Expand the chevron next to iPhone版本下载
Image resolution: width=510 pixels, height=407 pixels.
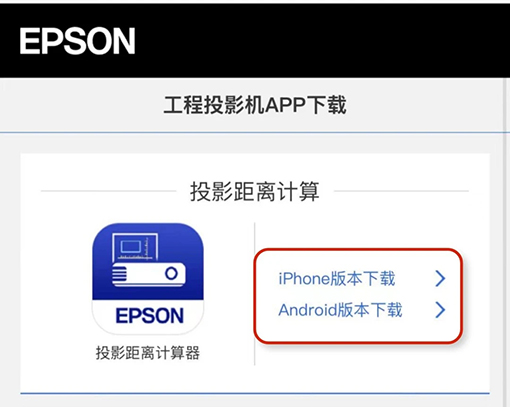(x=440, y=279)
